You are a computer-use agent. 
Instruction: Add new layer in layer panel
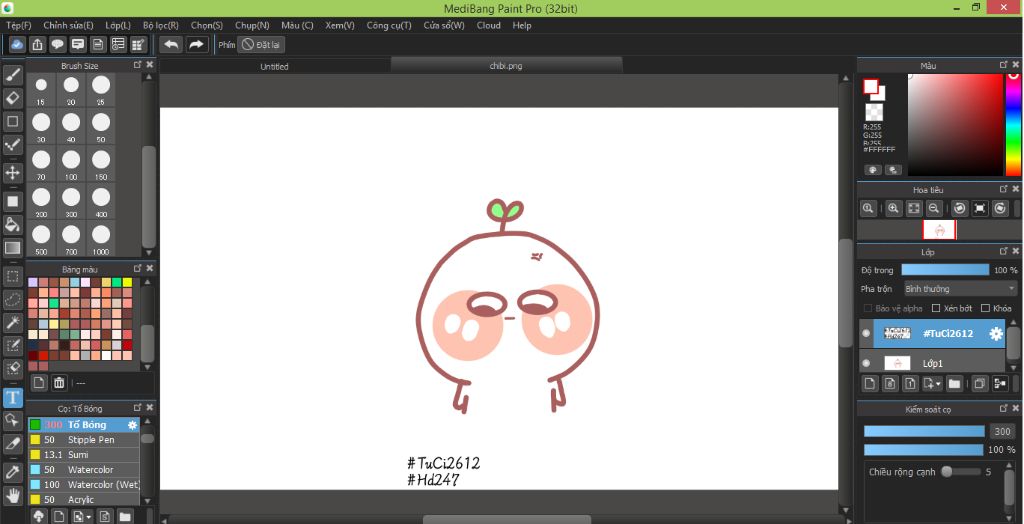click(869, 384)
